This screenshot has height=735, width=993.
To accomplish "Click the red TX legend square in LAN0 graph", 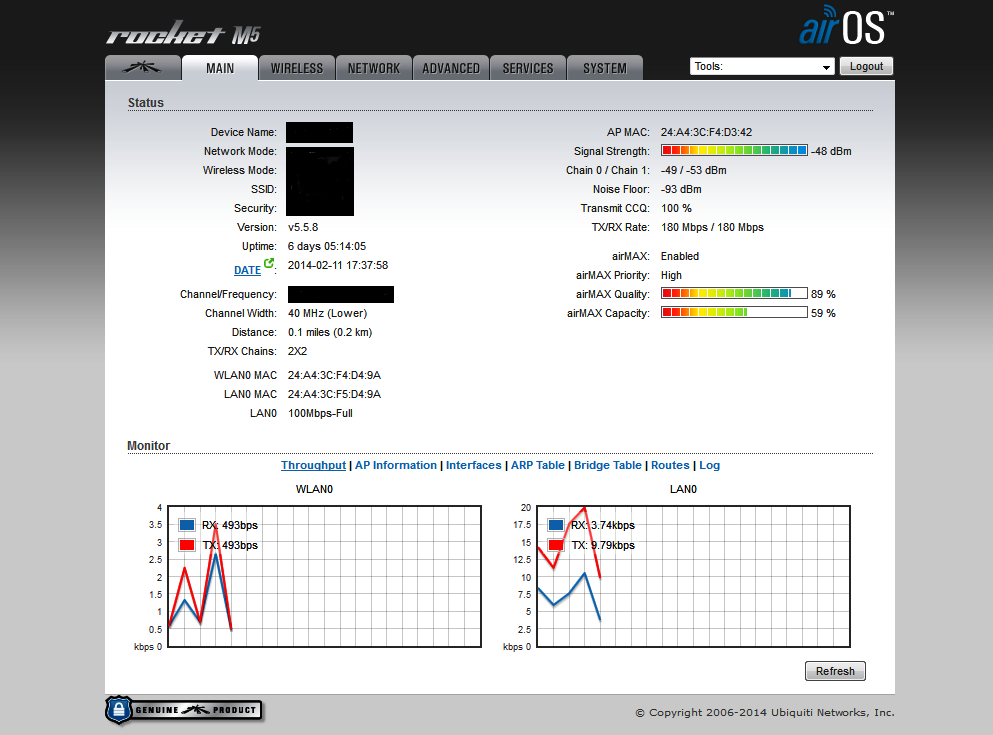I will pos(556,545).
